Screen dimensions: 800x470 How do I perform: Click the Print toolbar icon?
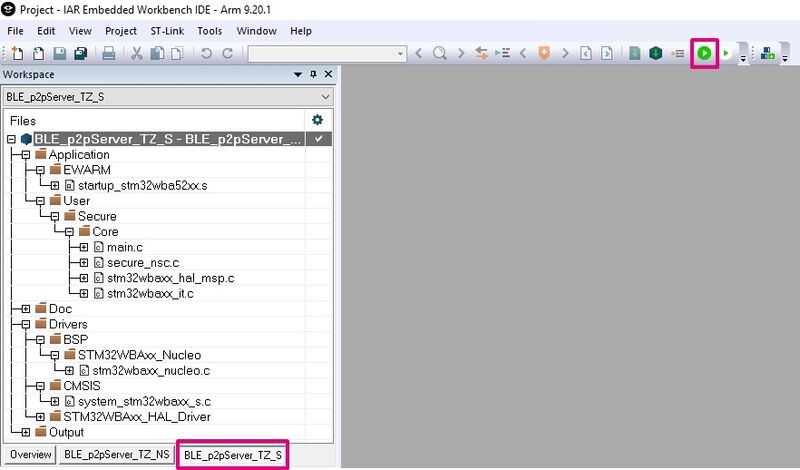109,53
